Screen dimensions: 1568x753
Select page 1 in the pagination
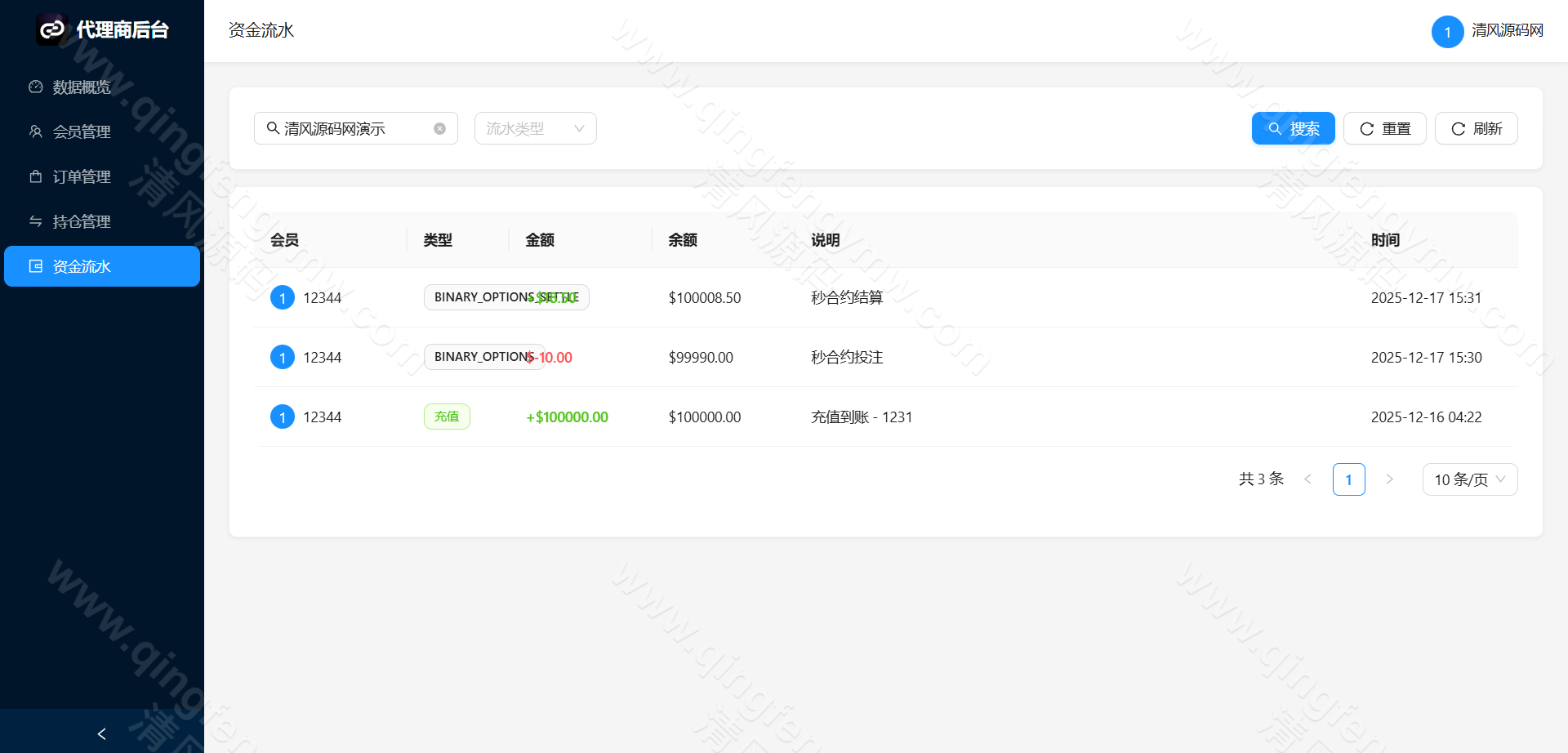tap(1348, 479)
